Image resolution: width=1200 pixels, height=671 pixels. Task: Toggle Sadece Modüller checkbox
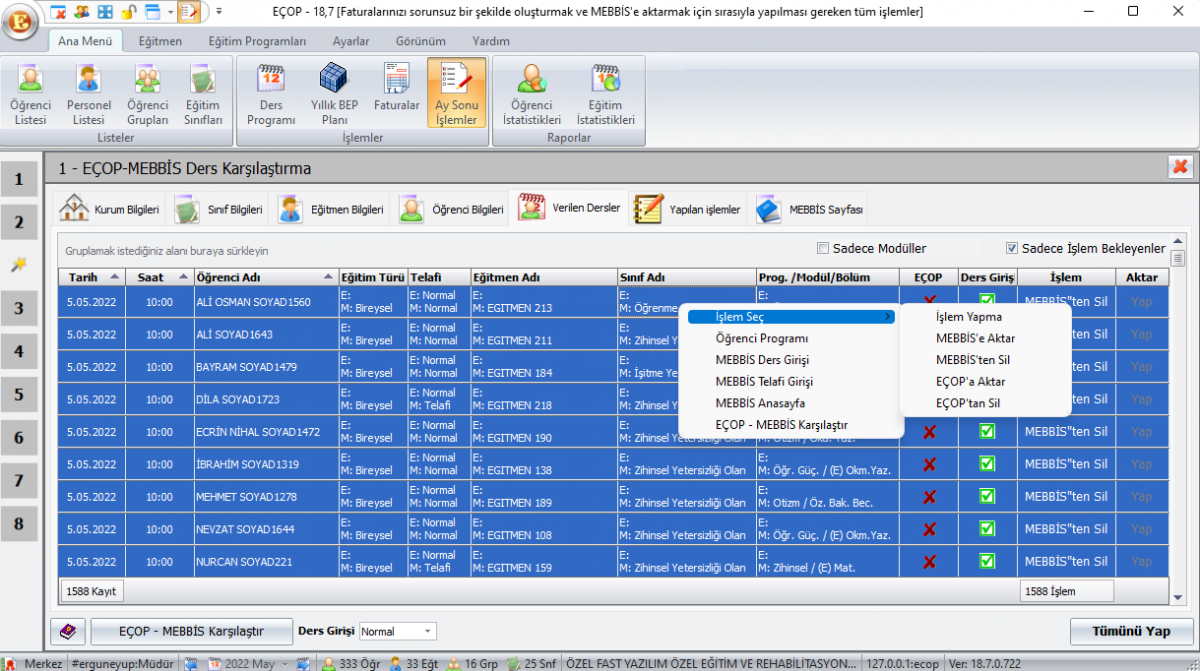pos(823,248)
